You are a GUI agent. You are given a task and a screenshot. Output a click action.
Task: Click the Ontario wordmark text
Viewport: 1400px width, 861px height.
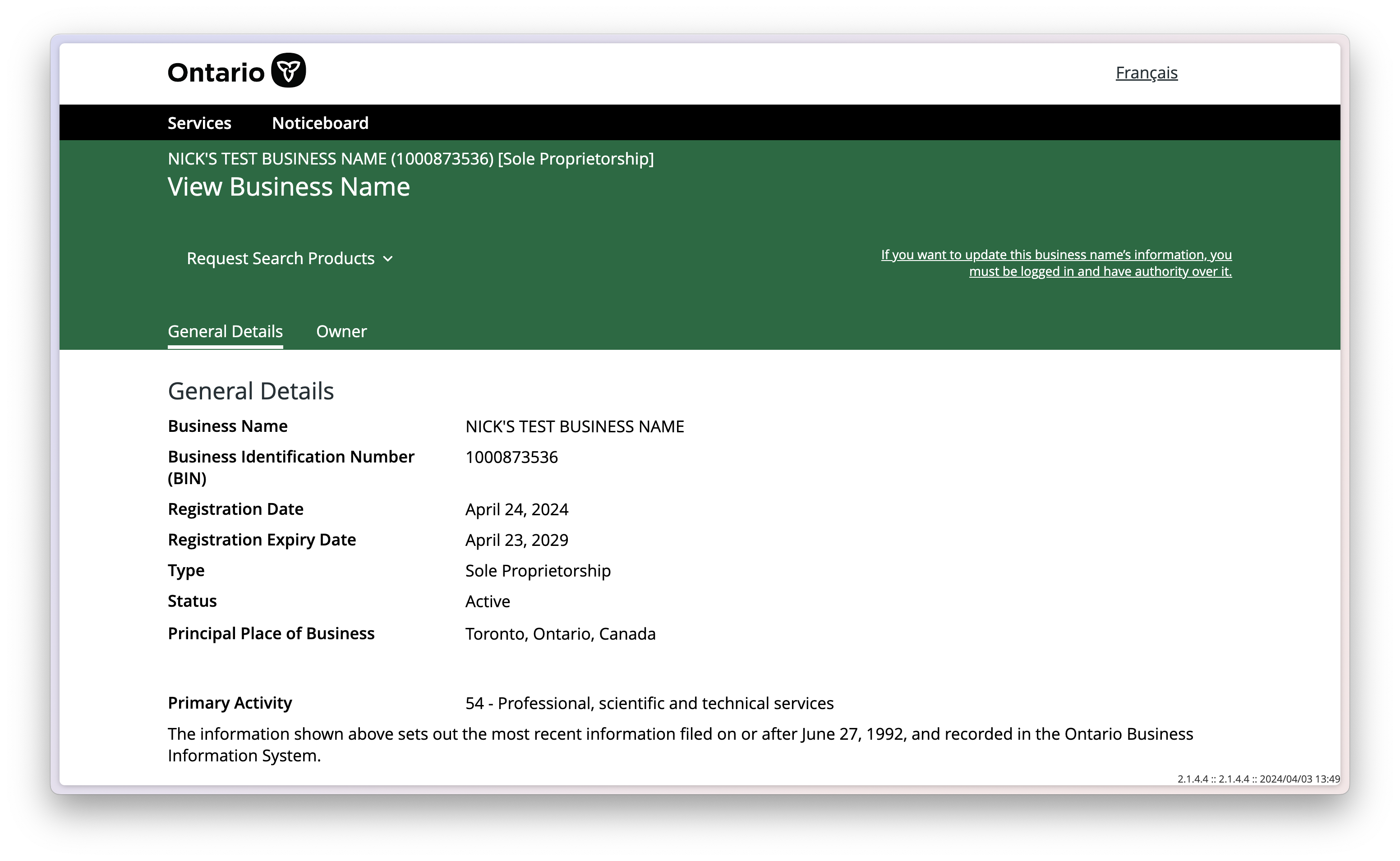[216, 73]
